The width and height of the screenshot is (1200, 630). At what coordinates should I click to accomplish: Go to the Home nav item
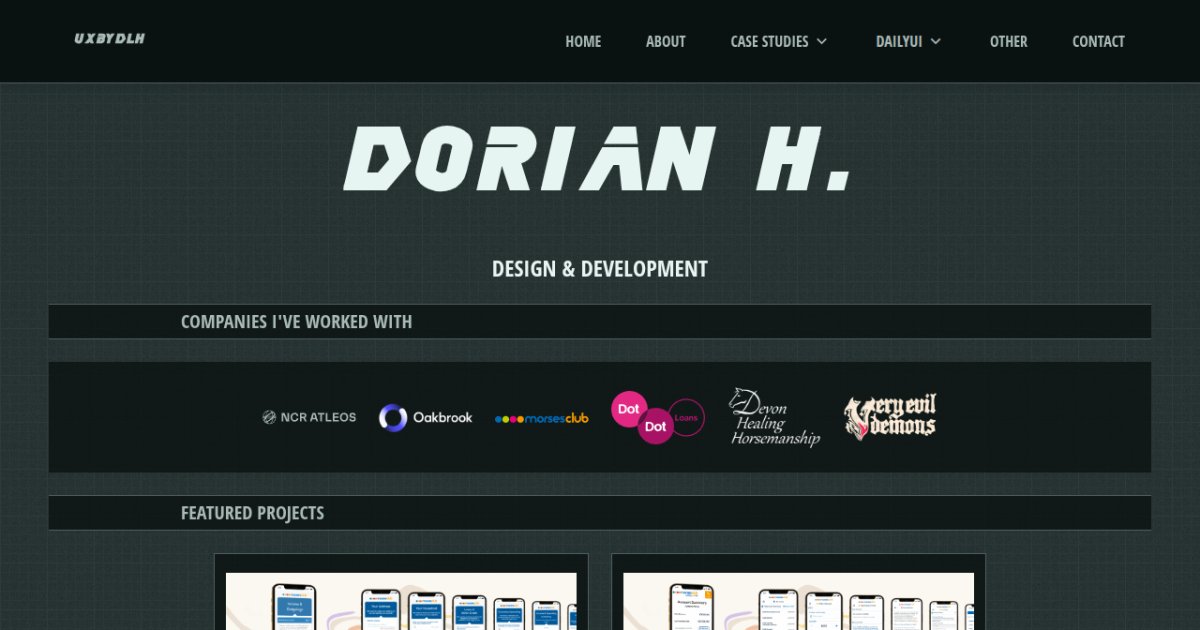click(583, 41)
